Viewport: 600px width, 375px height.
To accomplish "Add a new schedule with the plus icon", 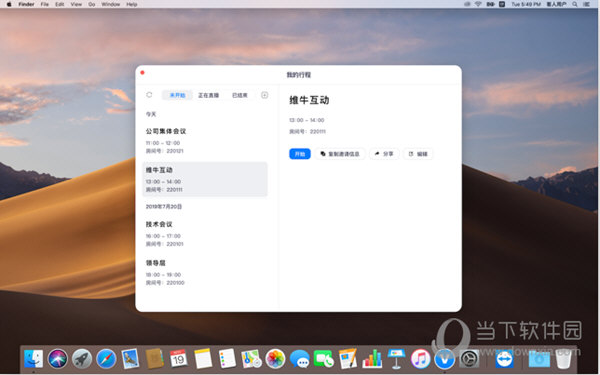I will click(x=264, y=95).
